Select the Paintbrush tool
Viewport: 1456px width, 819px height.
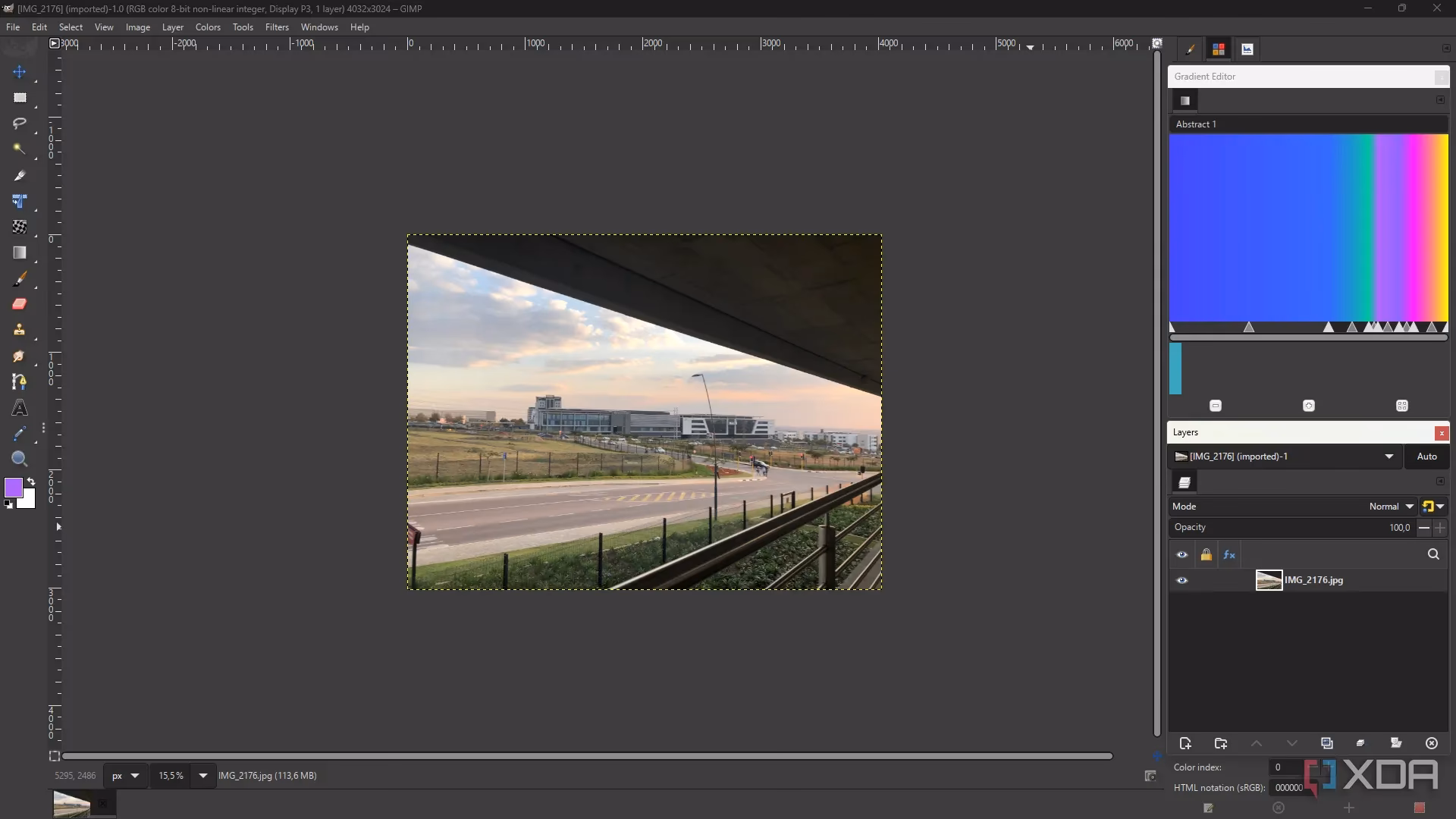19,278
